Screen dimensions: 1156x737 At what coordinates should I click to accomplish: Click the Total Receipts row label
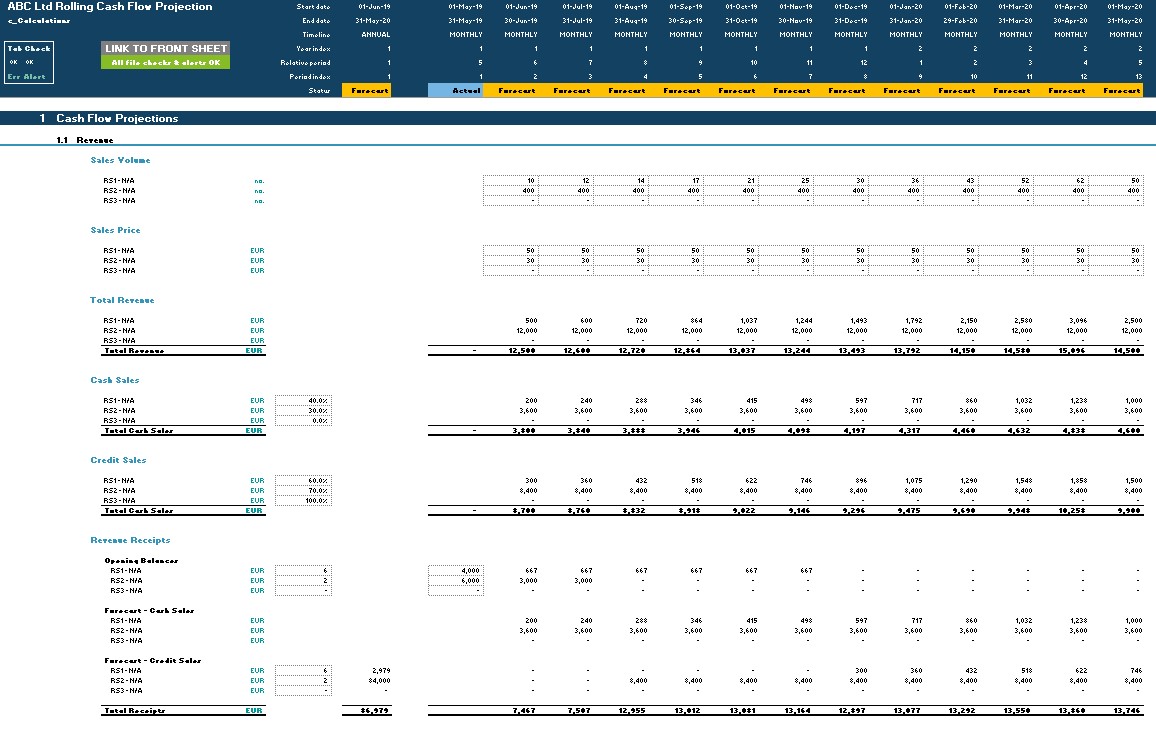pyautogui.click(x=134, y=711)
